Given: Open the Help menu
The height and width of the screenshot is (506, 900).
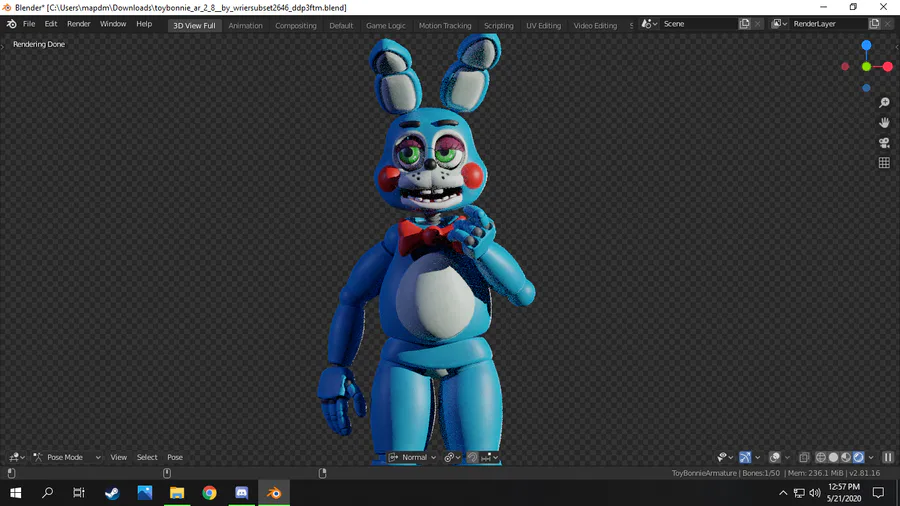Looking at the screenshot, I should click(144, 24).
